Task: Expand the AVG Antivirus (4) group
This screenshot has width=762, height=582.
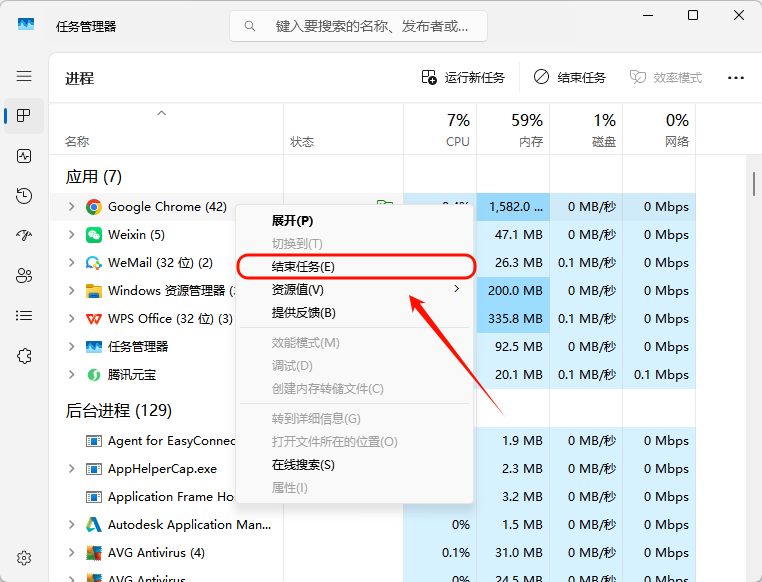Action: (71, 553)
